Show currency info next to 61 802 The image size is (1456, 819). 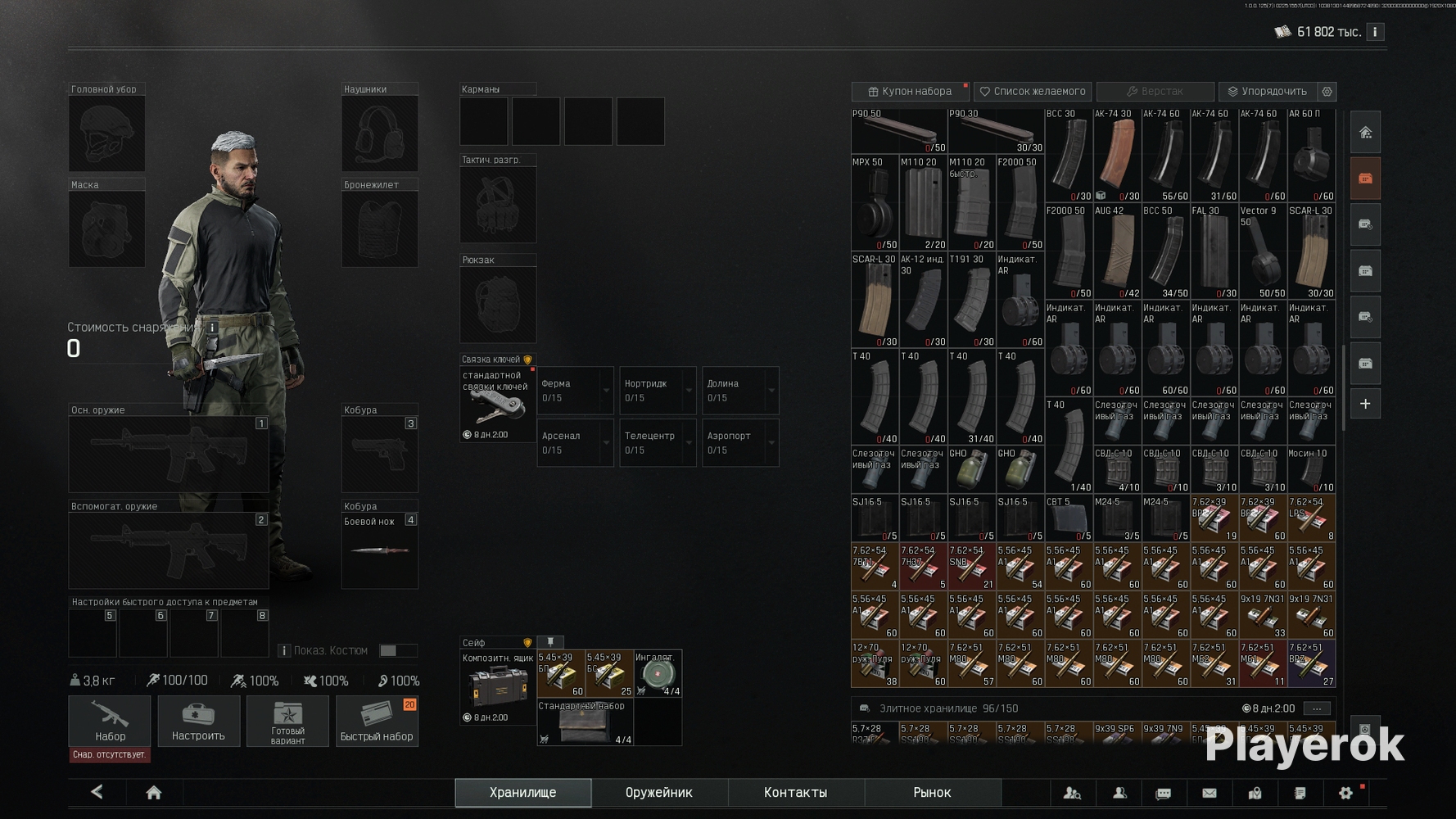(1375, 32)
